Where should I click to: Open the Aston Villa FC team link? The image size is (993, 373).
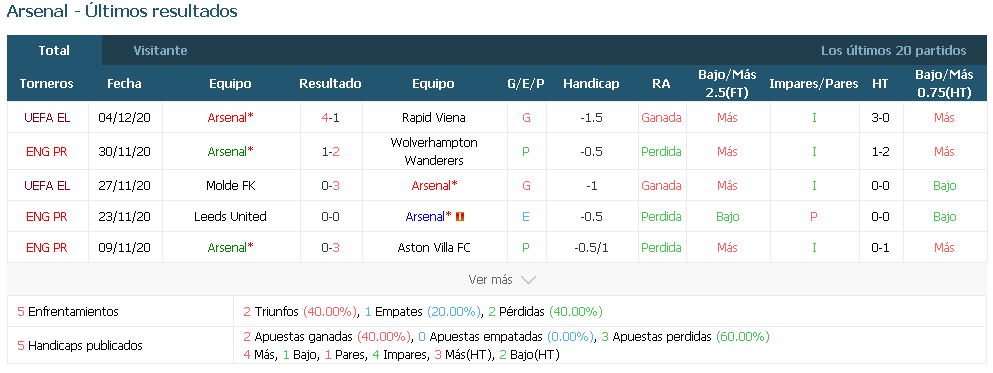click(x=434, y=248)
